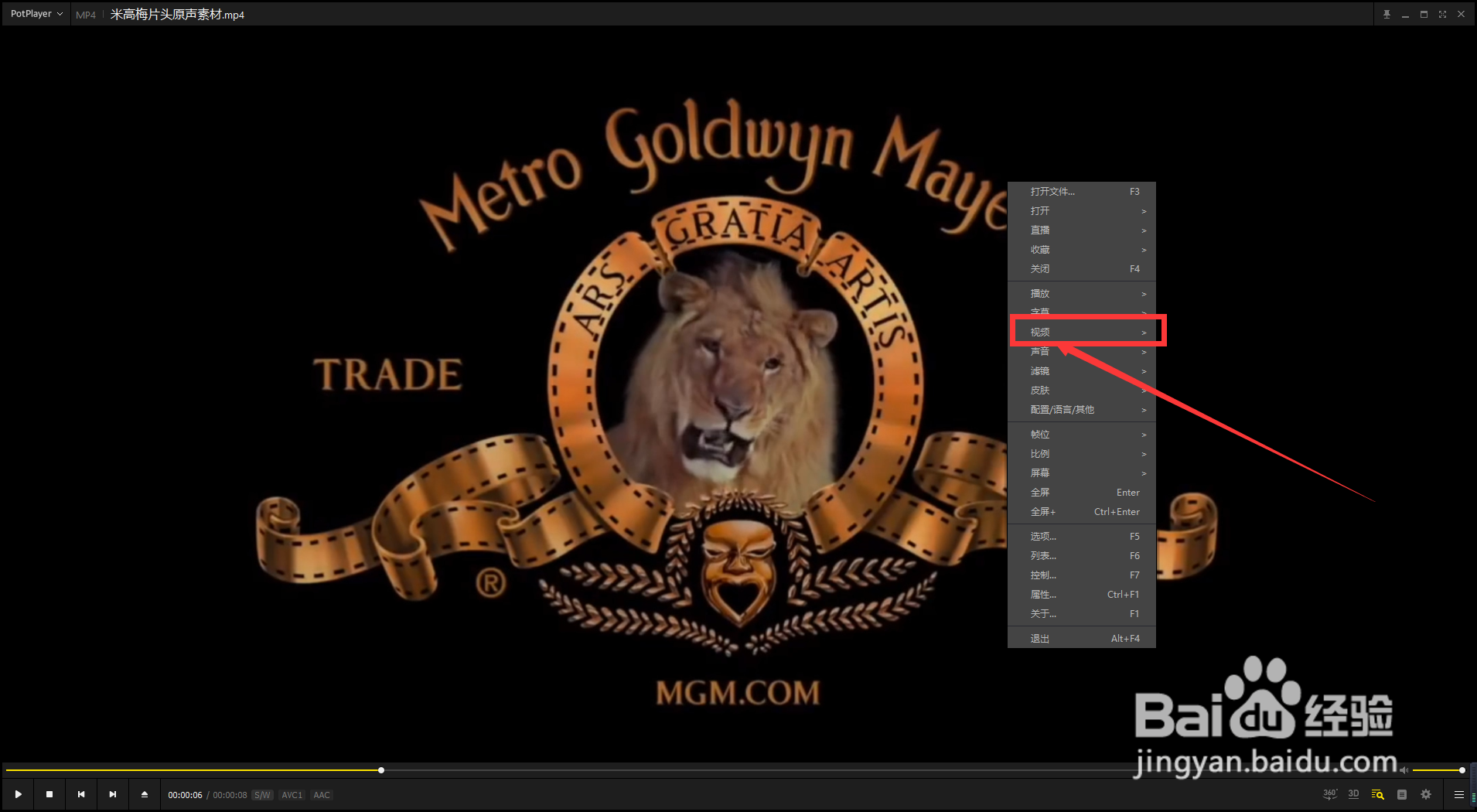
Task: Click the file title 米高梅片头原声素材.mp4
Action: point(177,15)
